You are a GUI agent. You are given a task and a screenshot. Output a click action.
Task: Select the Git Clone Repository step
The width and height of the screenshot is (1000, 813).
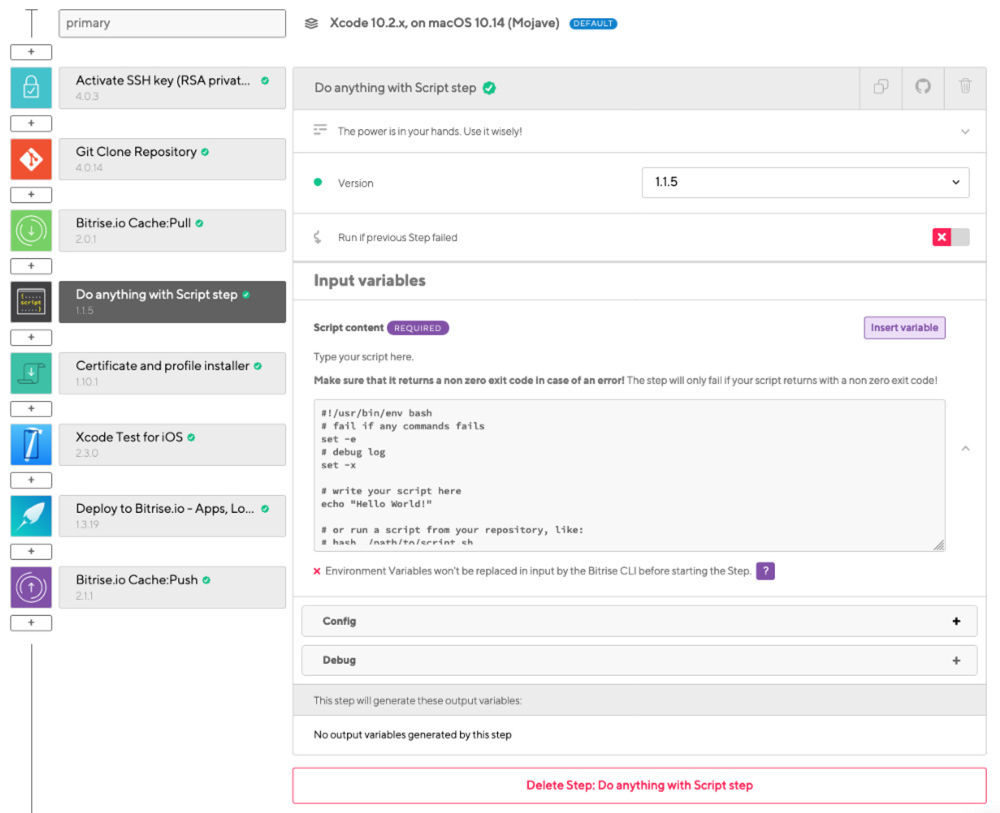click(172, 159)
